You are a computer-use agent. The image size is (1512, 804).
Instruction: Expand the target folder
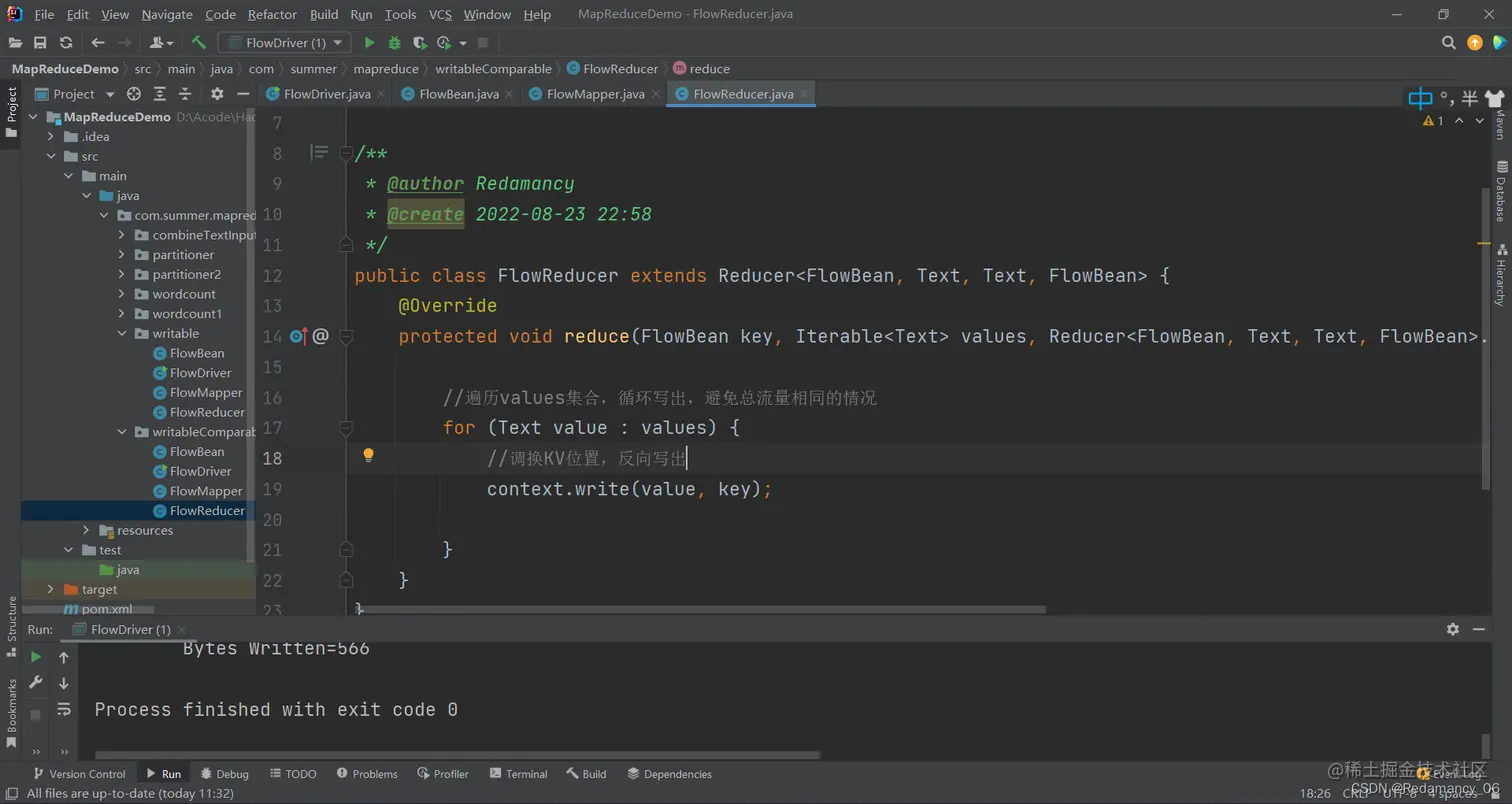point(51,589)
